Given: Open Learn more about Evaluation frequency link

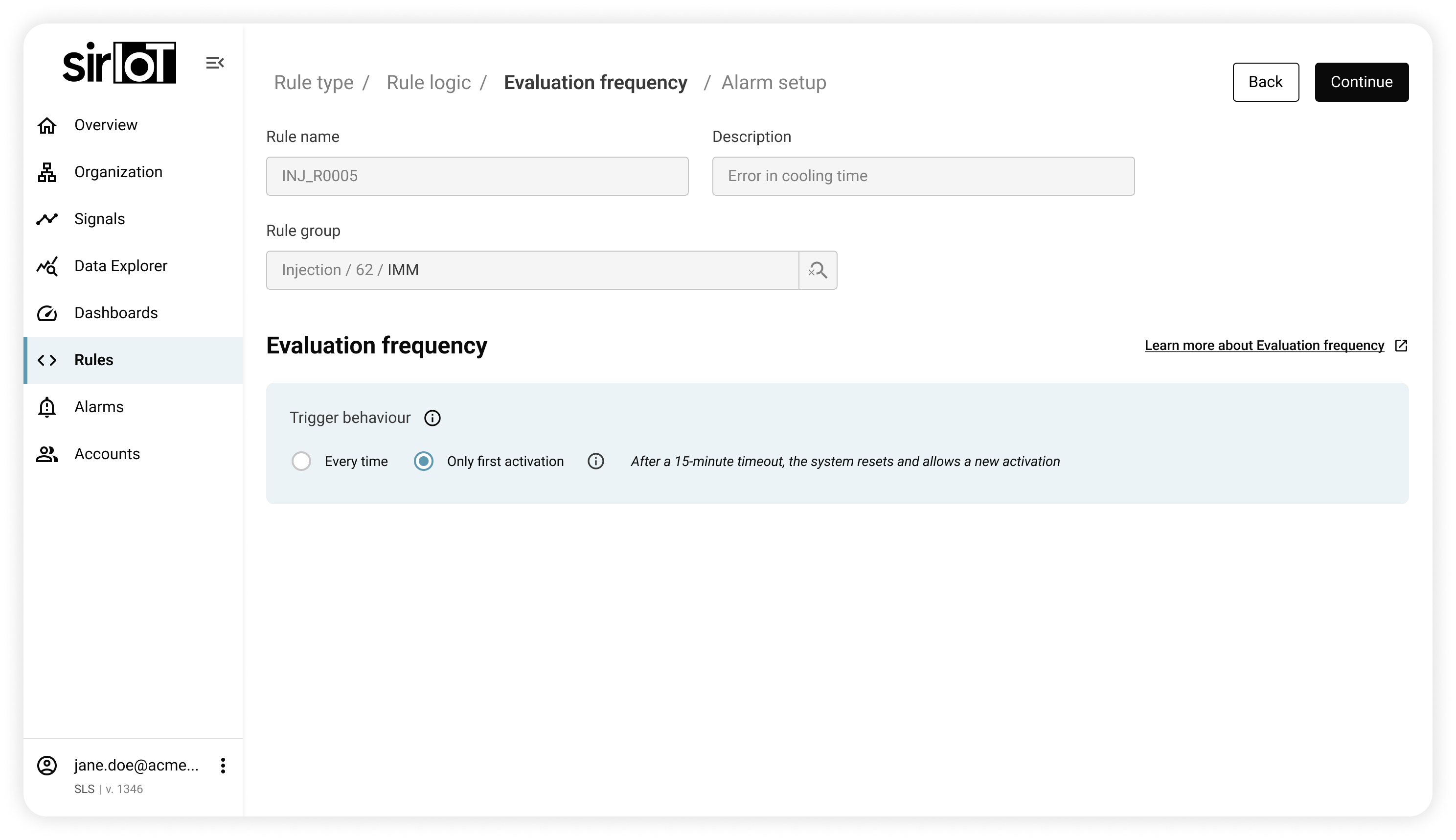Looking at the screenshot, I should coord(1264,346).
